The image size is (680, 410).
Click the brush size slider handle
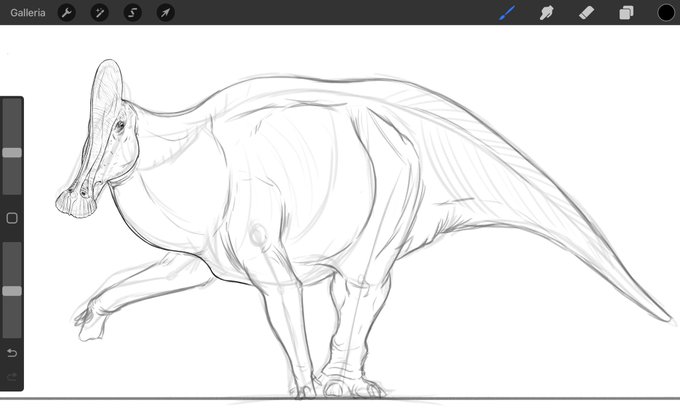(x=12, y=153)
